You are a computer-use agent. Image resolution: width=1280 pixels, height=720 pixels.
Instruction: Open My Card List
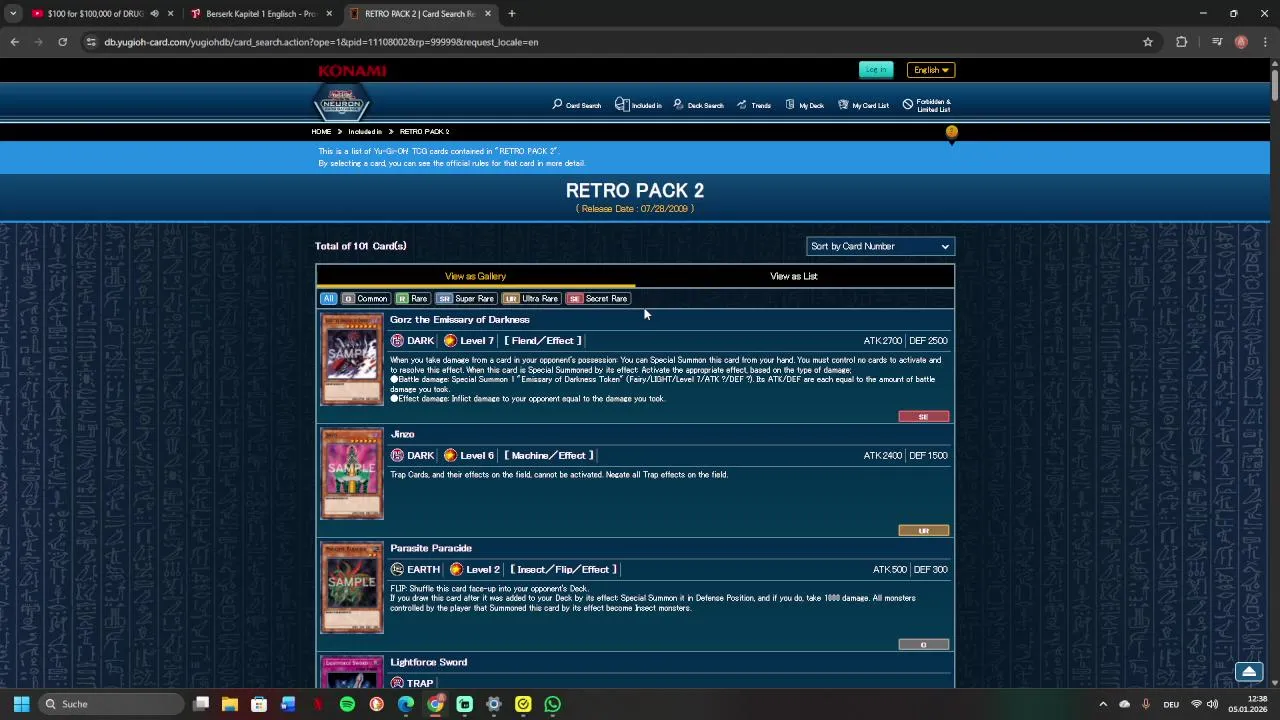(x=863, y=105)
